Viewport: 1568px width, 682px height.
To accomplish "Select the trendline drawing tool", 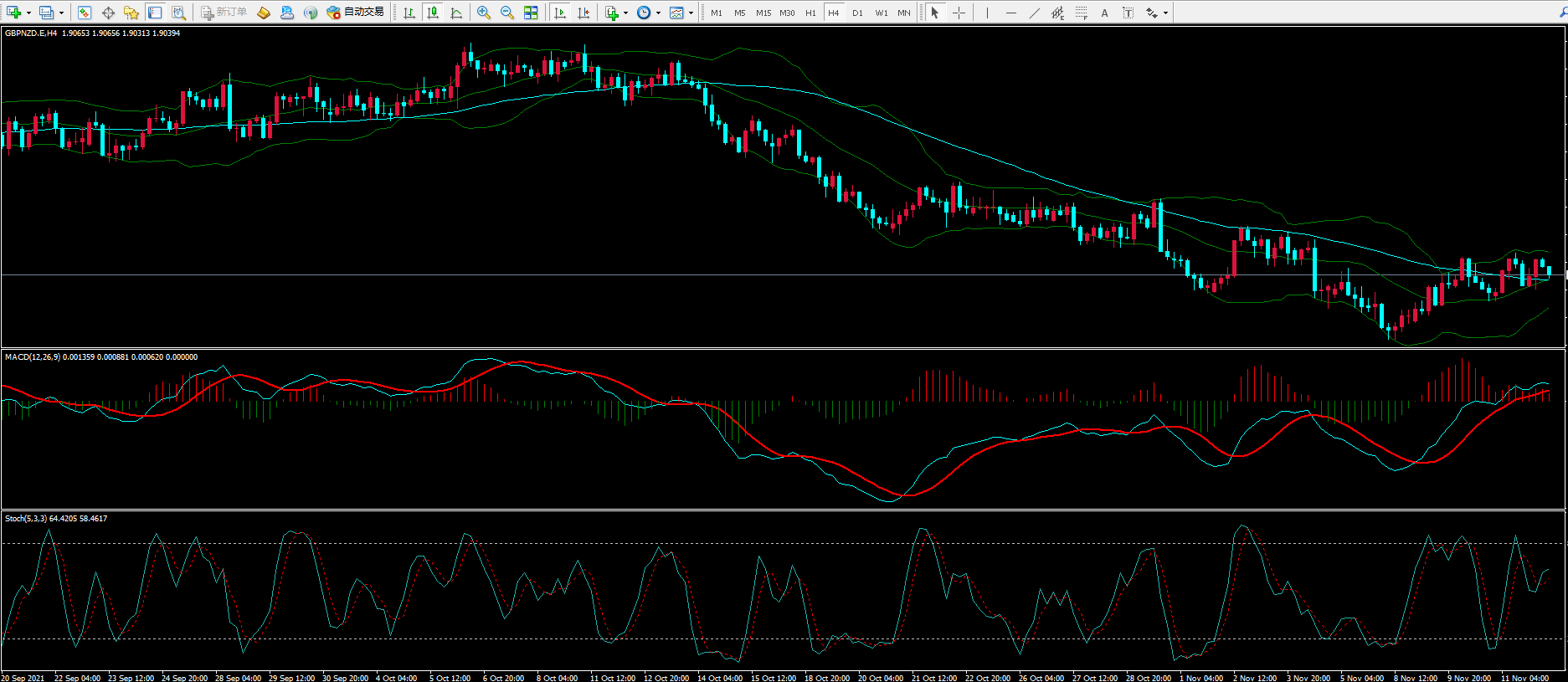I will [x=1034, y=13].
